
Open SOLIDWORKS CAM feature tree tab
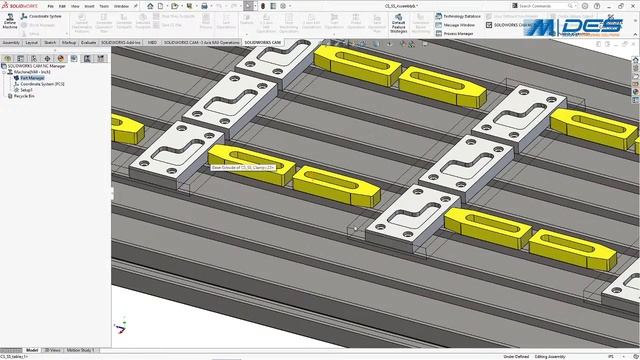point(74,59)
